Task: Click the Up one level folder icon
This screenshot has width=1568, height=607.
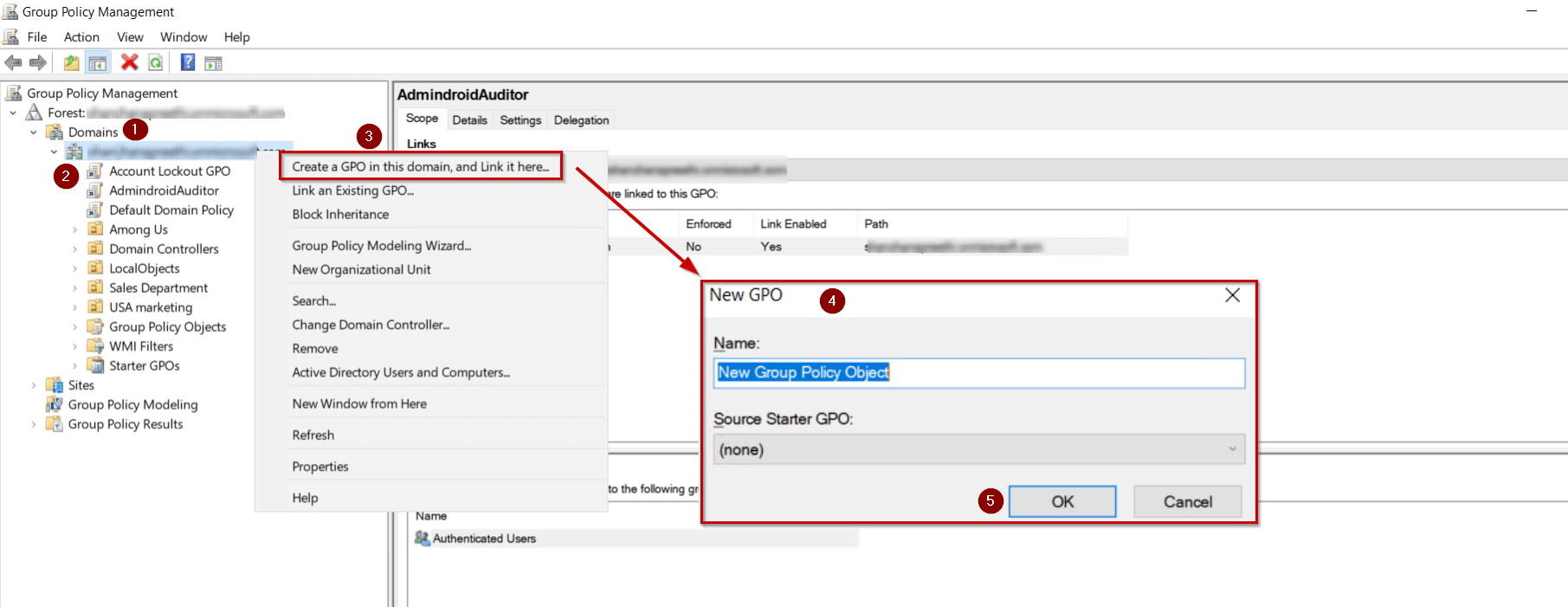Action: point(71,62)
